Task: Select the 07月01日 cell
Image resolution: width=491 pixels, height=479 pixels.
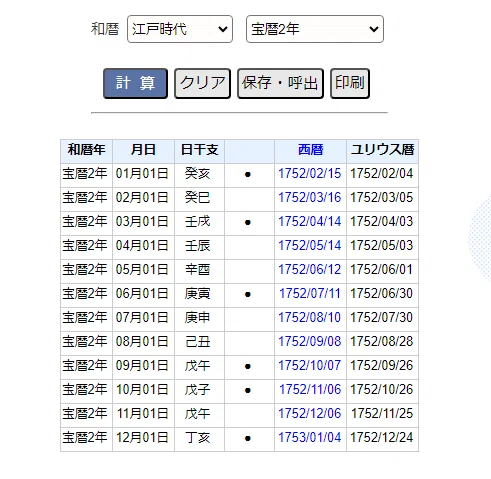Action: click(x=143, y=318)
